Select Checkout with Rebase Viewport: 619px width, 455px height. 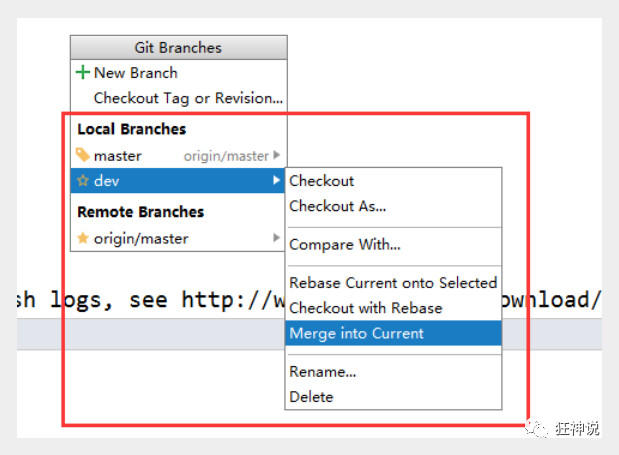pos(393,308)
